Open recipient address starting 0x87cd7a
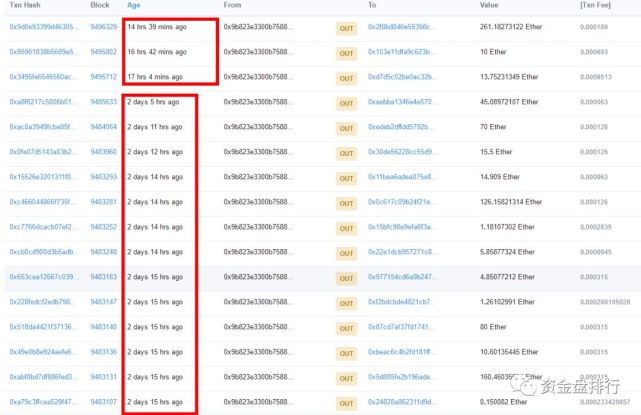This screenshot has width=641, height=415. pyautogui.click(x=401, y=327)
